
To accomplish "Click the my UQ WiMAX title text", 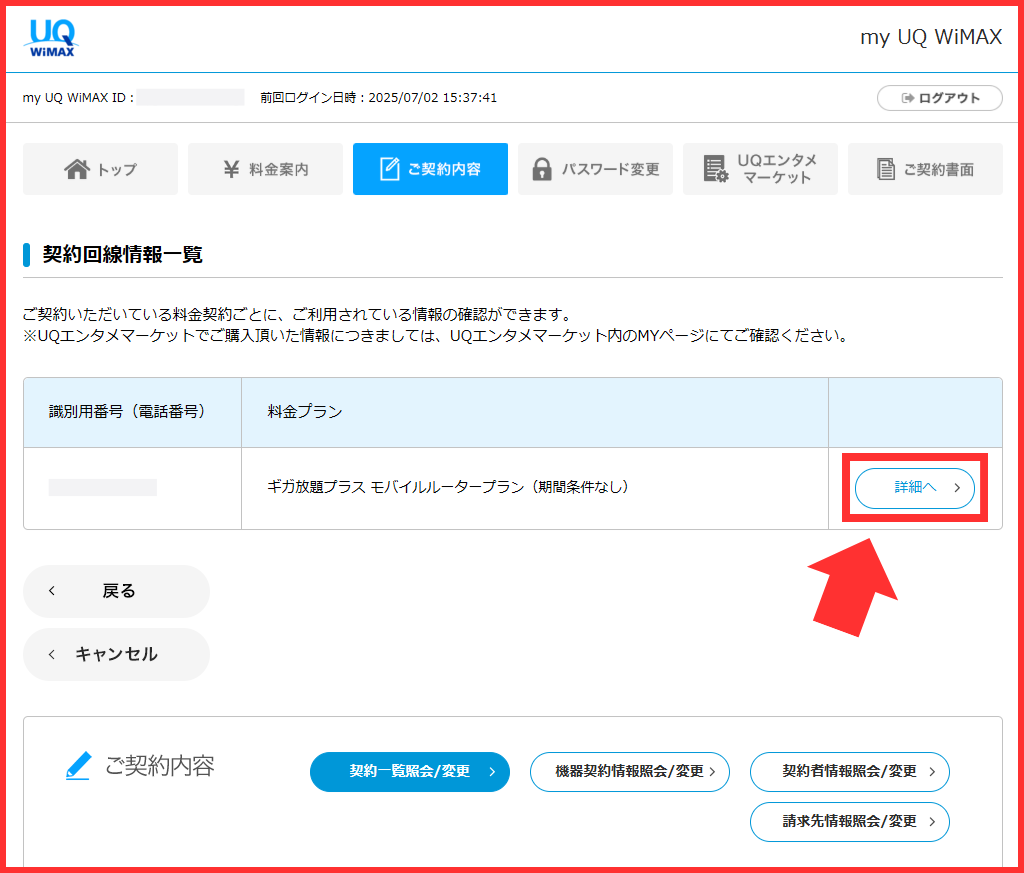I will click(x=931, y=37).
